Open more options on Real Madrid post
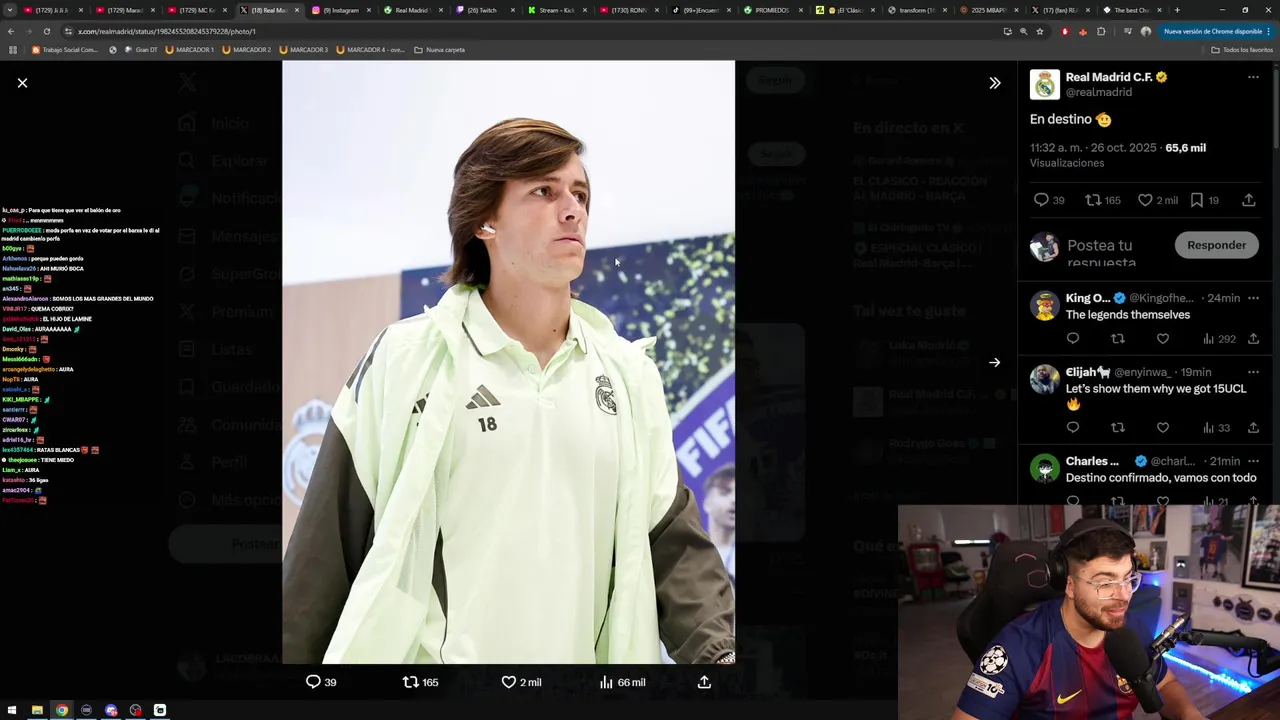Image resolution: width=1280 pixels, height=720 pixels. point(1253,77)
